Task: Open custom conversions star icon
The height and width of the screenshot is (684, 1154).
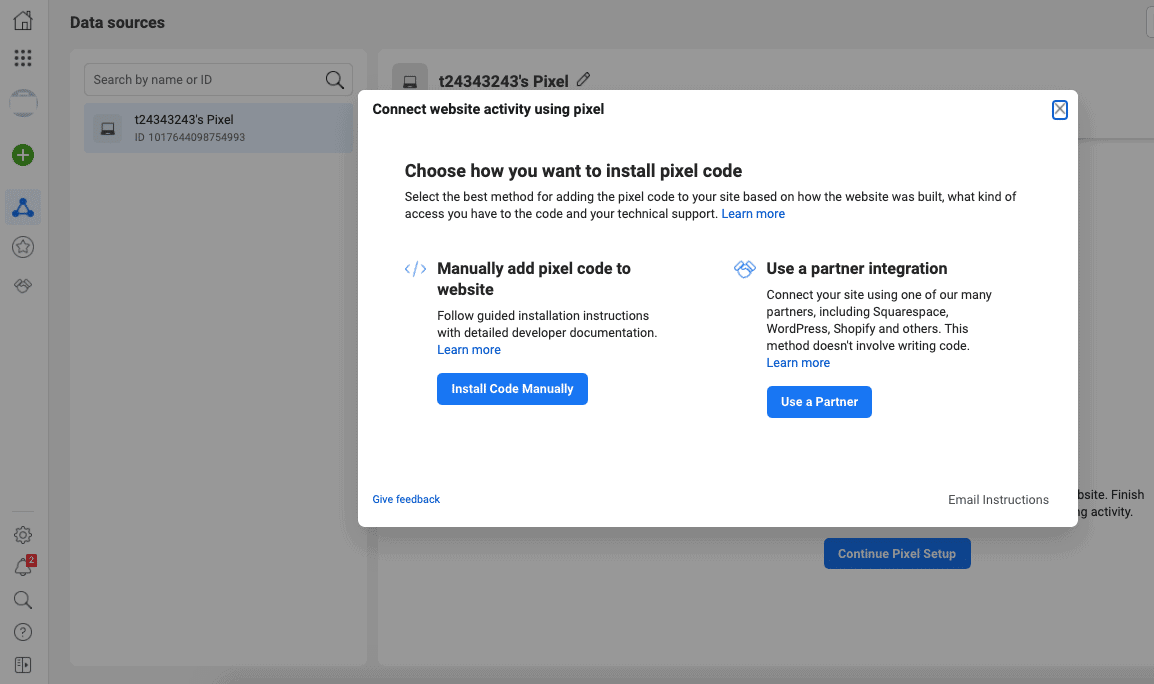Action: [x=23, y=246]
